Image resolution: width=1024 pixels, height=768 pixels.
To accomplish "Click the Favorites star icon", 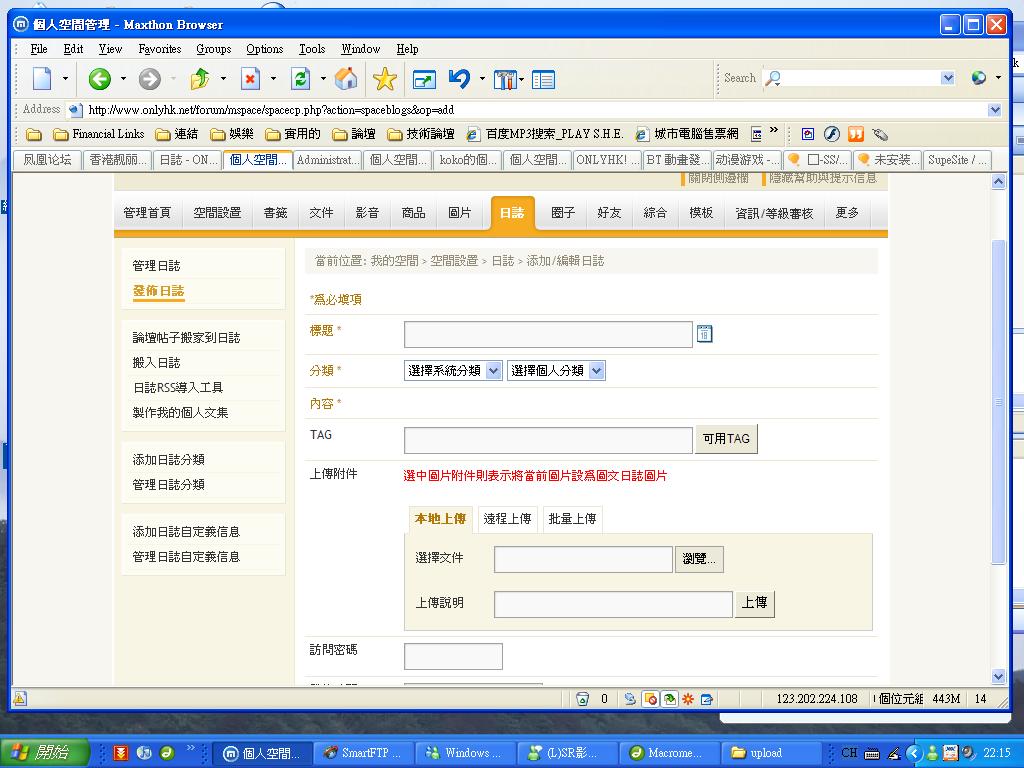I will [385, 79].
